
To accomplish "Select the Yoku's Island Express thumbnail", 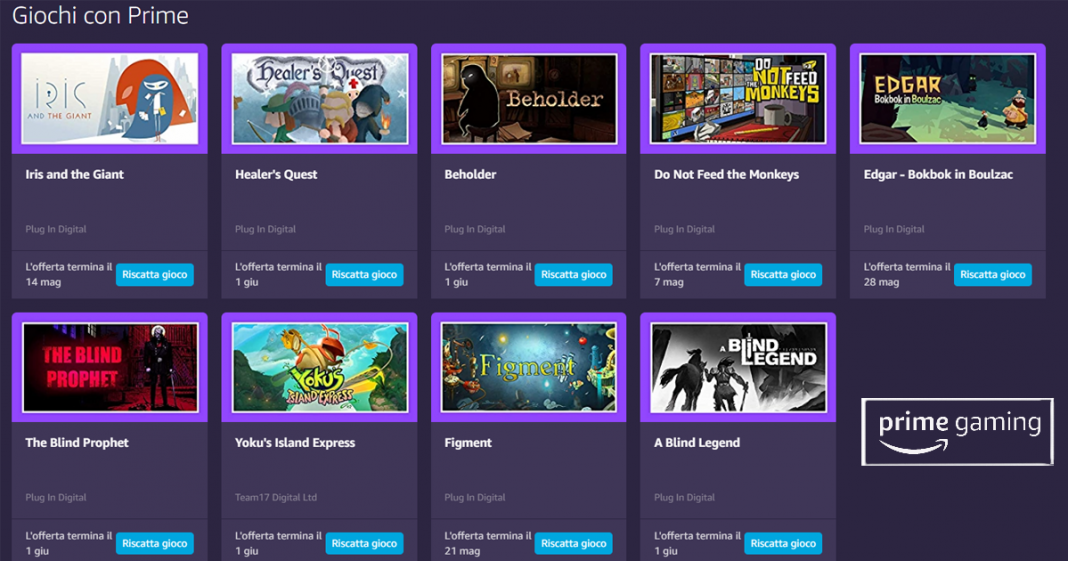I will pos(319,368).
